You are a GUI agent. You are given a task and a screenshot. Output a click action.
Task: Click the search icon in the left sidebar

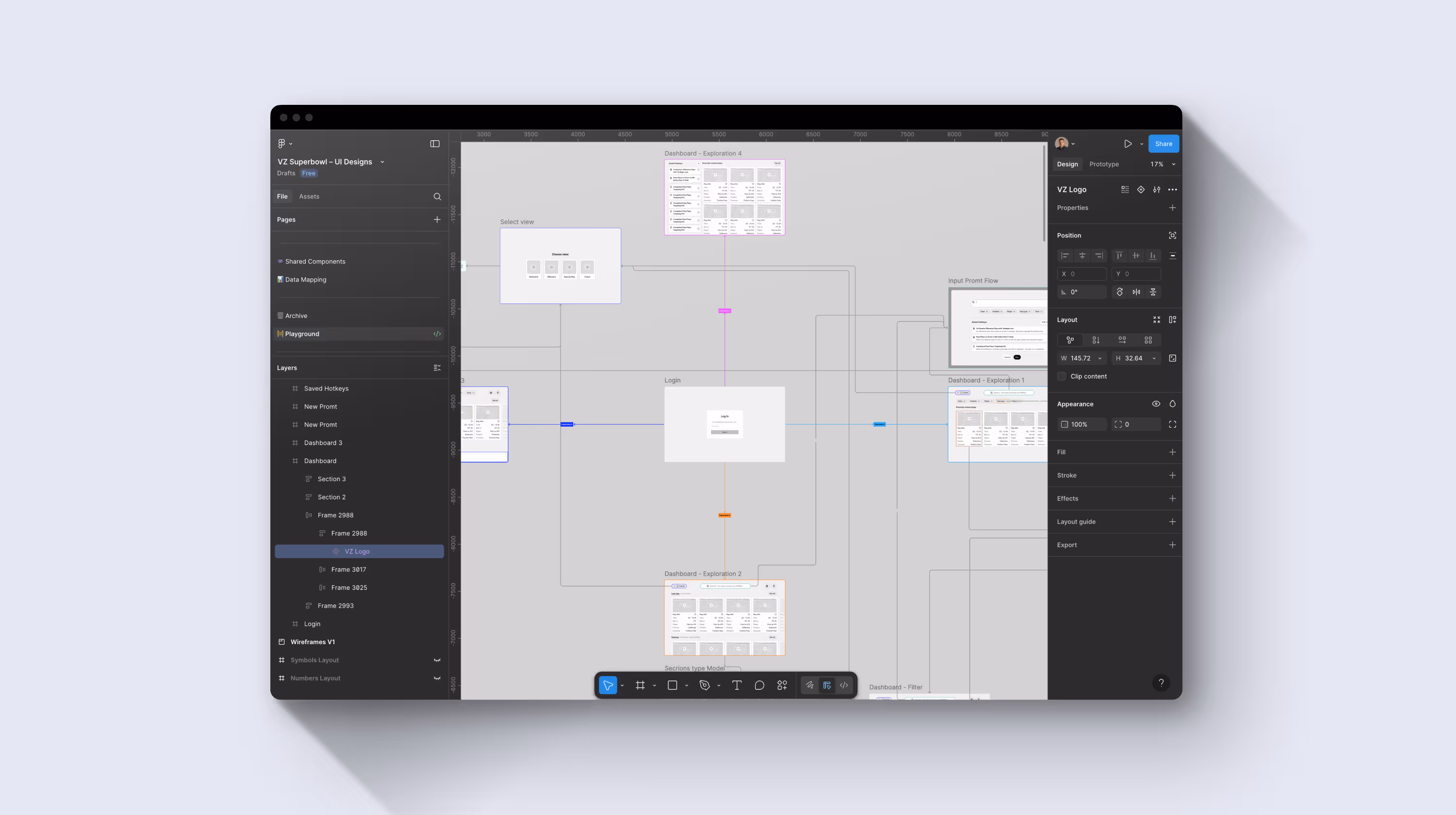(437, 196)
